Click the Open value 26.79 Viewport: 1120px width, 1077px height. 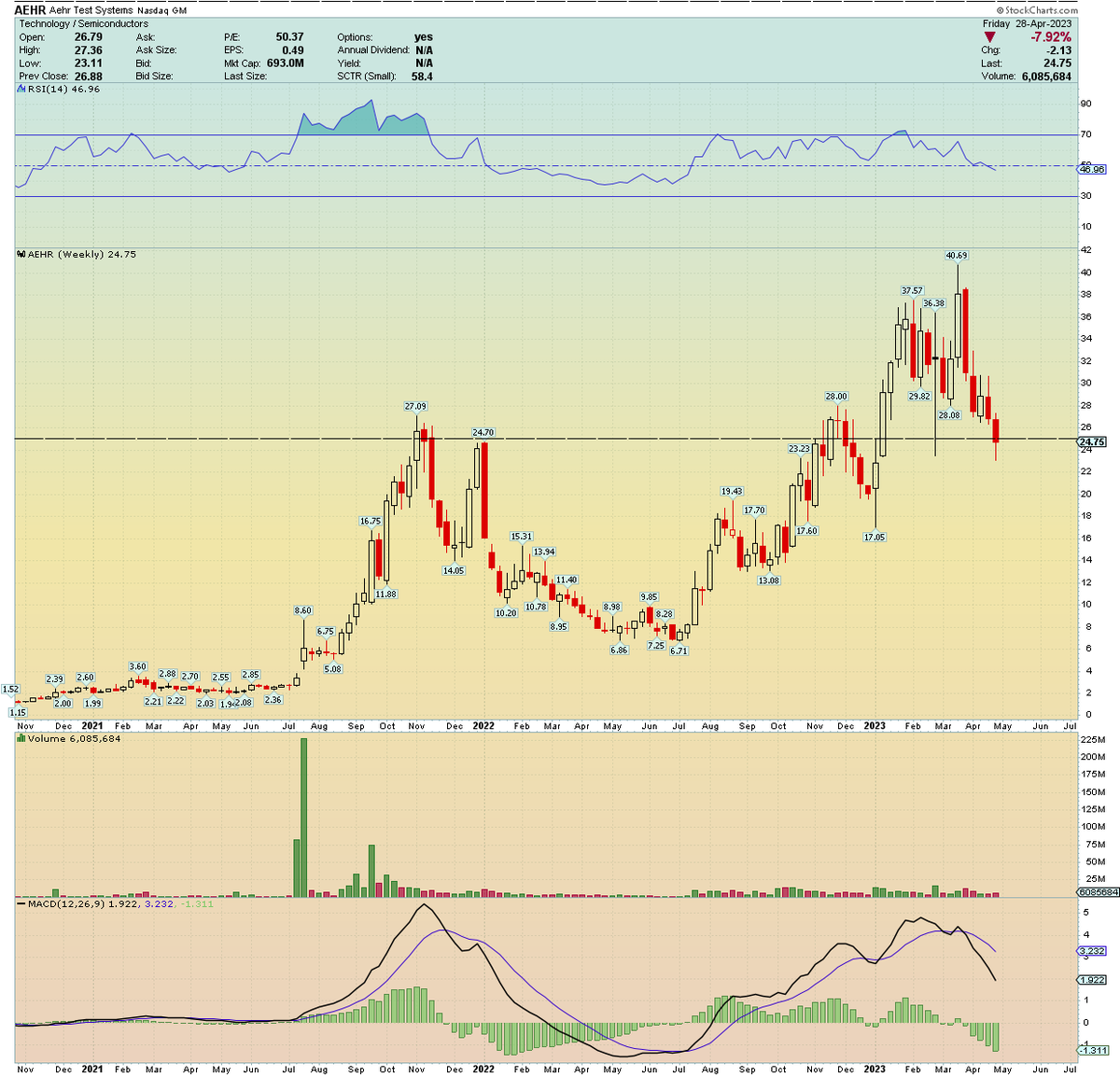[x=89, y=37]
